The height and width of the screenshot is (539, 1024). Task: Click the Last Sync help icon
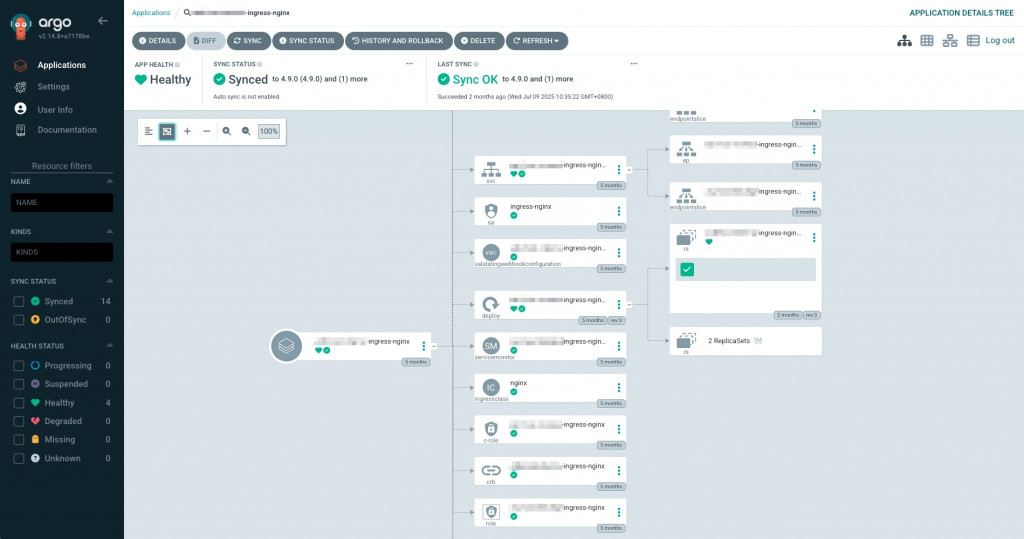(476, 65)
